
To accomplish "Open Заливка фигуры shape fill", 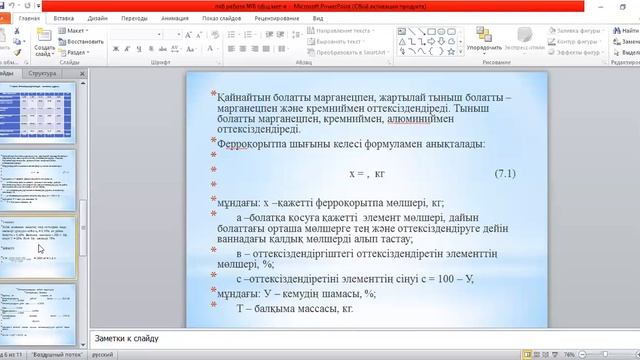I will click(576, 31).
